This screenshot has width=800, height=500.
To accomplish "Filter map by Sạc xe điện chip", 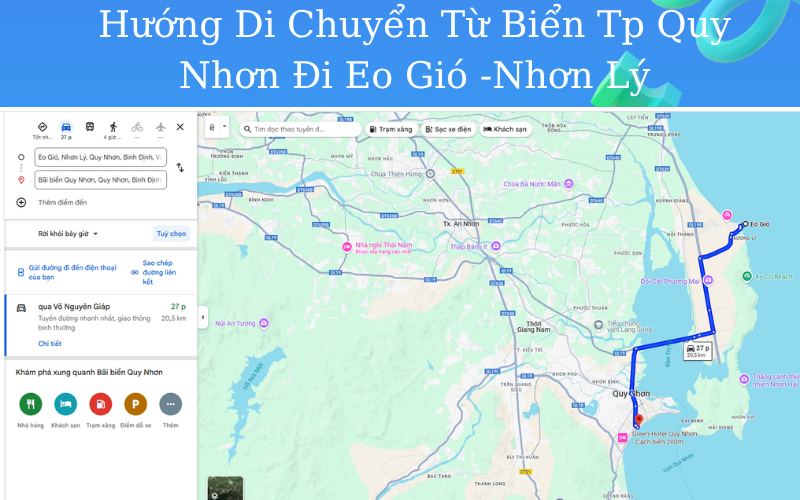I will (x=448, y=129).
